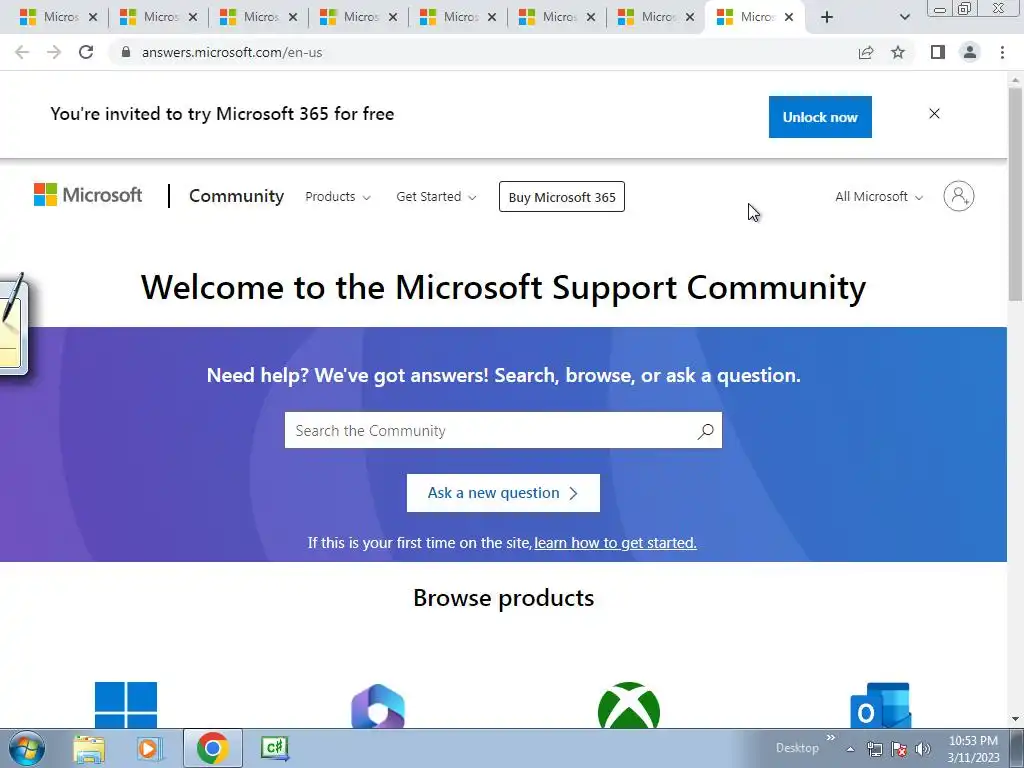The image size is (1024, 768).
Task: Click the browser back arrow
Action: pyautogui.click(x=22, y=52)
